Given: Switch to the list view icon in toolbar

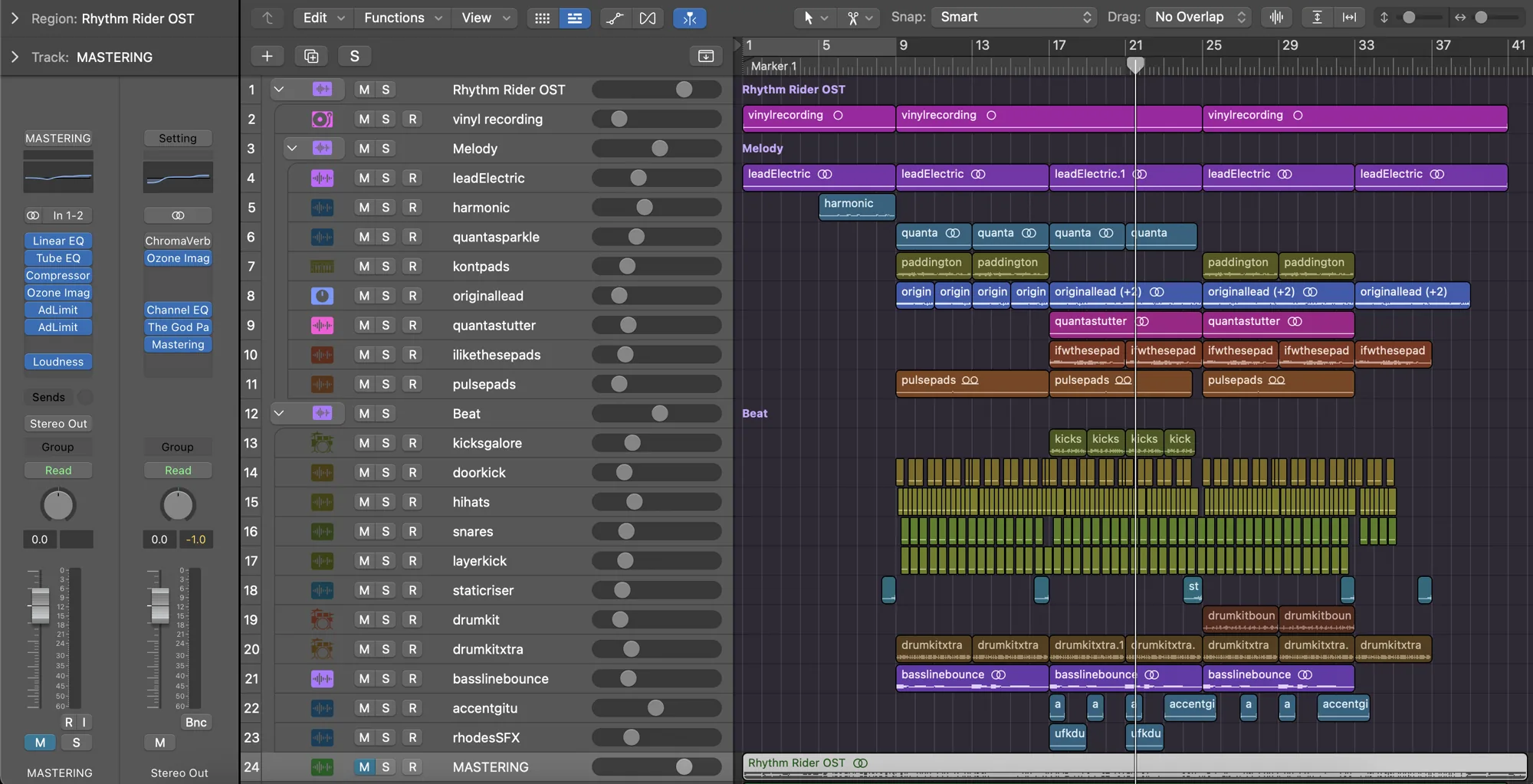Looking at the screenshot, I should click(574, 18).
